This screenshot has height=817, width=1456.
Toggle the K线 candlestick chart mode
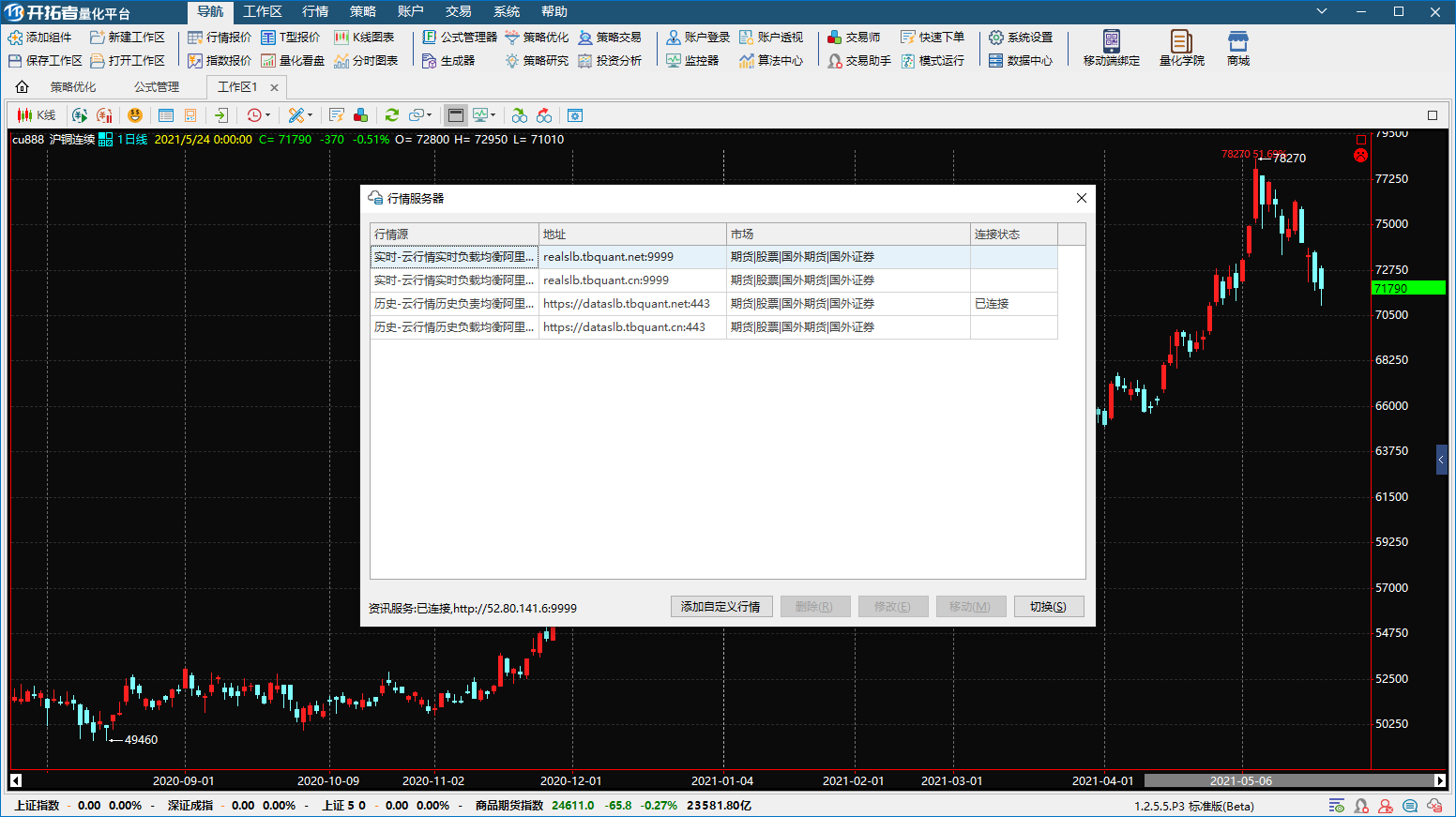tap(37, 115)
